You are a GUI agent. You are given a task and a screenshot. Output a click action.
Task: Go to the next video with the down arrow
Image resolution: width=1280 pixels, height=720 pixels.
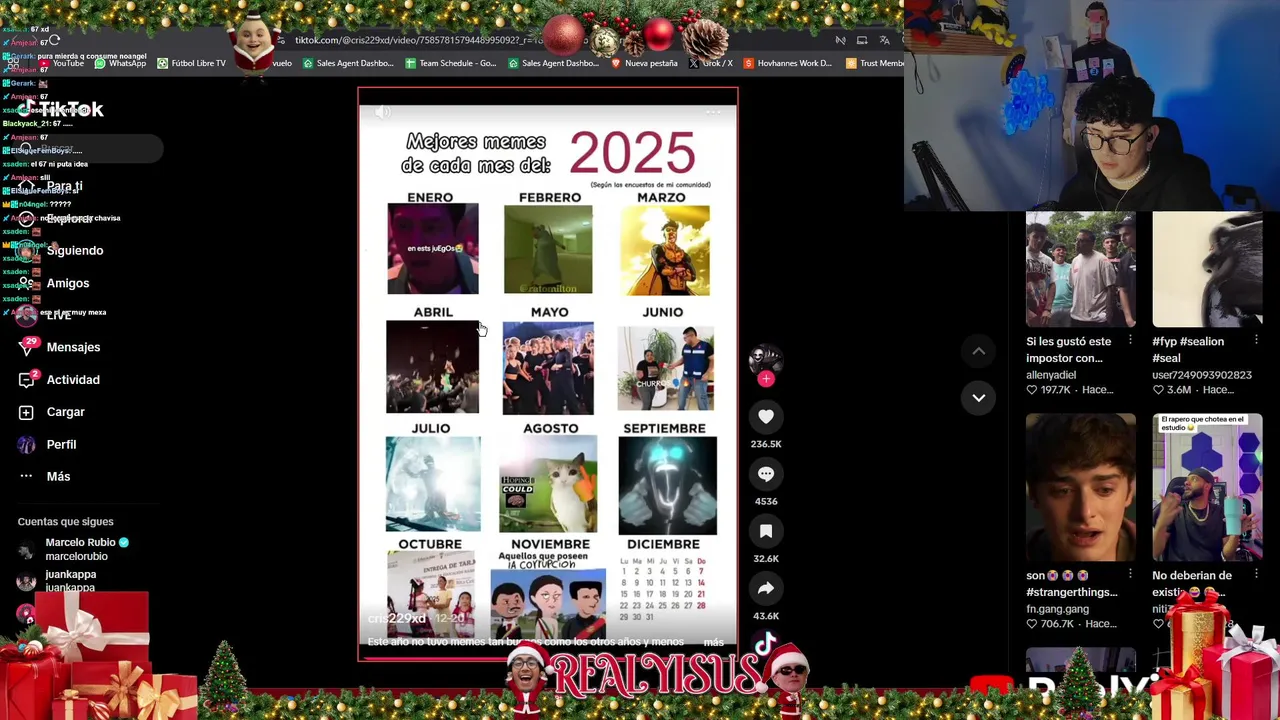(979, 397)
